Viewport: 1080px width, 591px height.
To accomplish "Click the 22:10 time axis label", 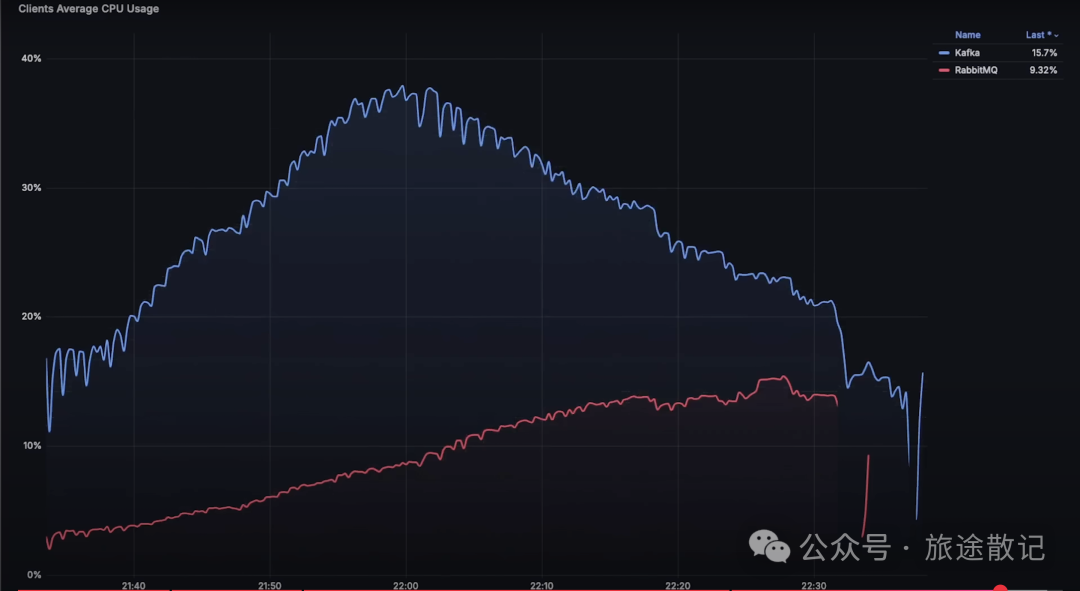I will [542, 585].
